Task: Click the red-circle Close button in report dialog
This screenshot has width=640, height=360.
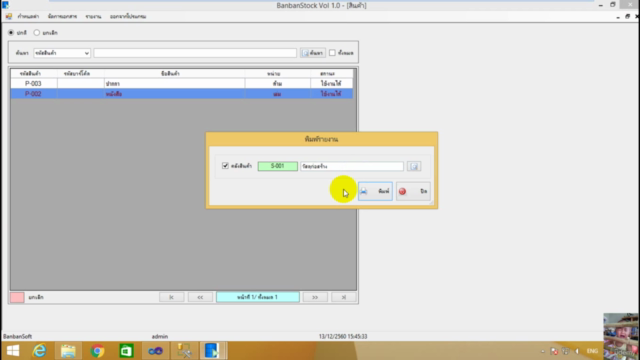Action: 413,191
